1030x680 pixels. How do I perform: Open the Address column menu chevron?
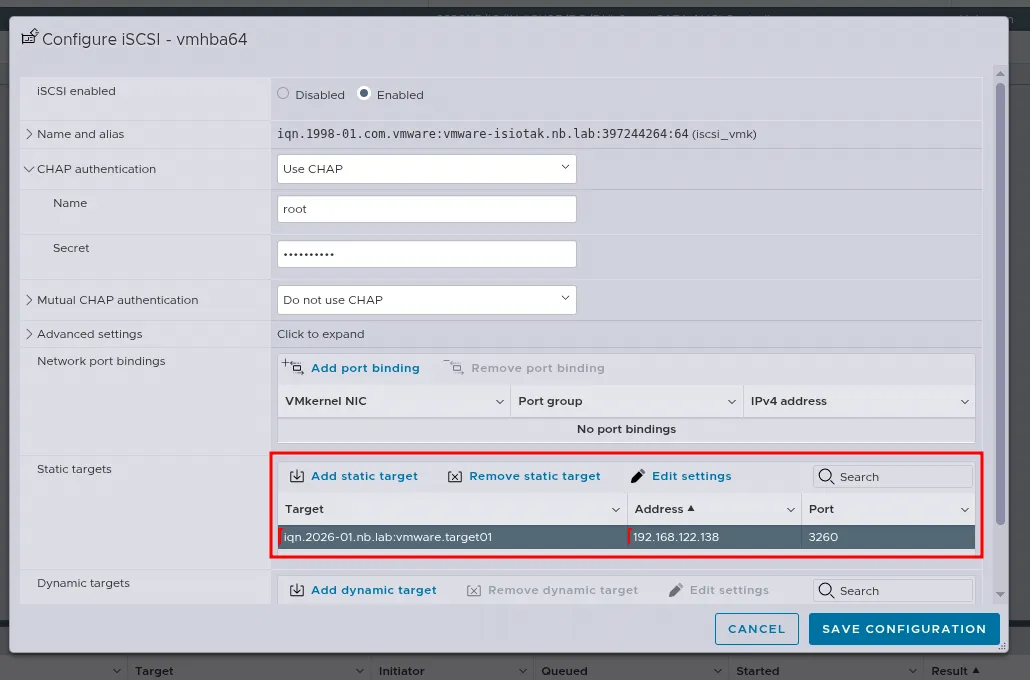point(791,509)
